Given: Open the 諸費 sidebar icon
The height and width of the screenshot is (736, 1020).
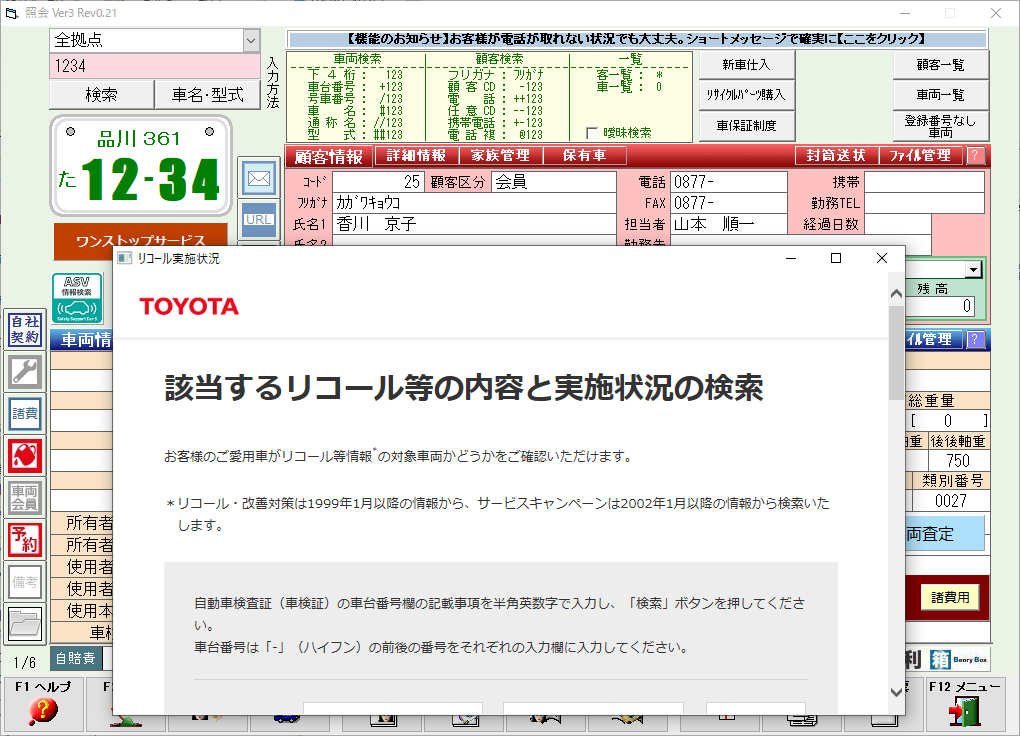Looking at the screenshot, I should pos(25,414).
